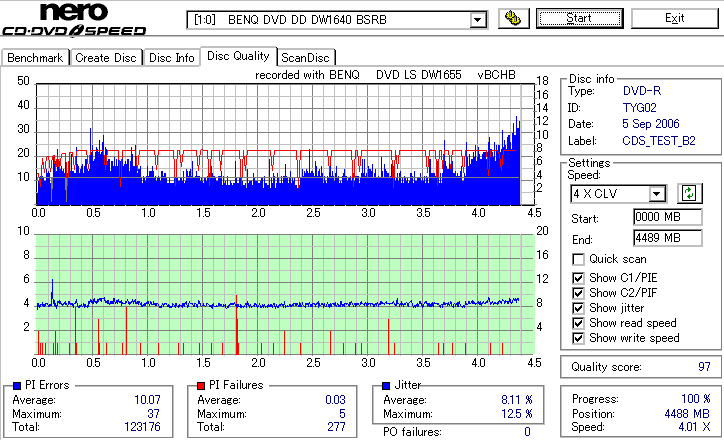Click the Quality score value 97

tap(704, 367)
